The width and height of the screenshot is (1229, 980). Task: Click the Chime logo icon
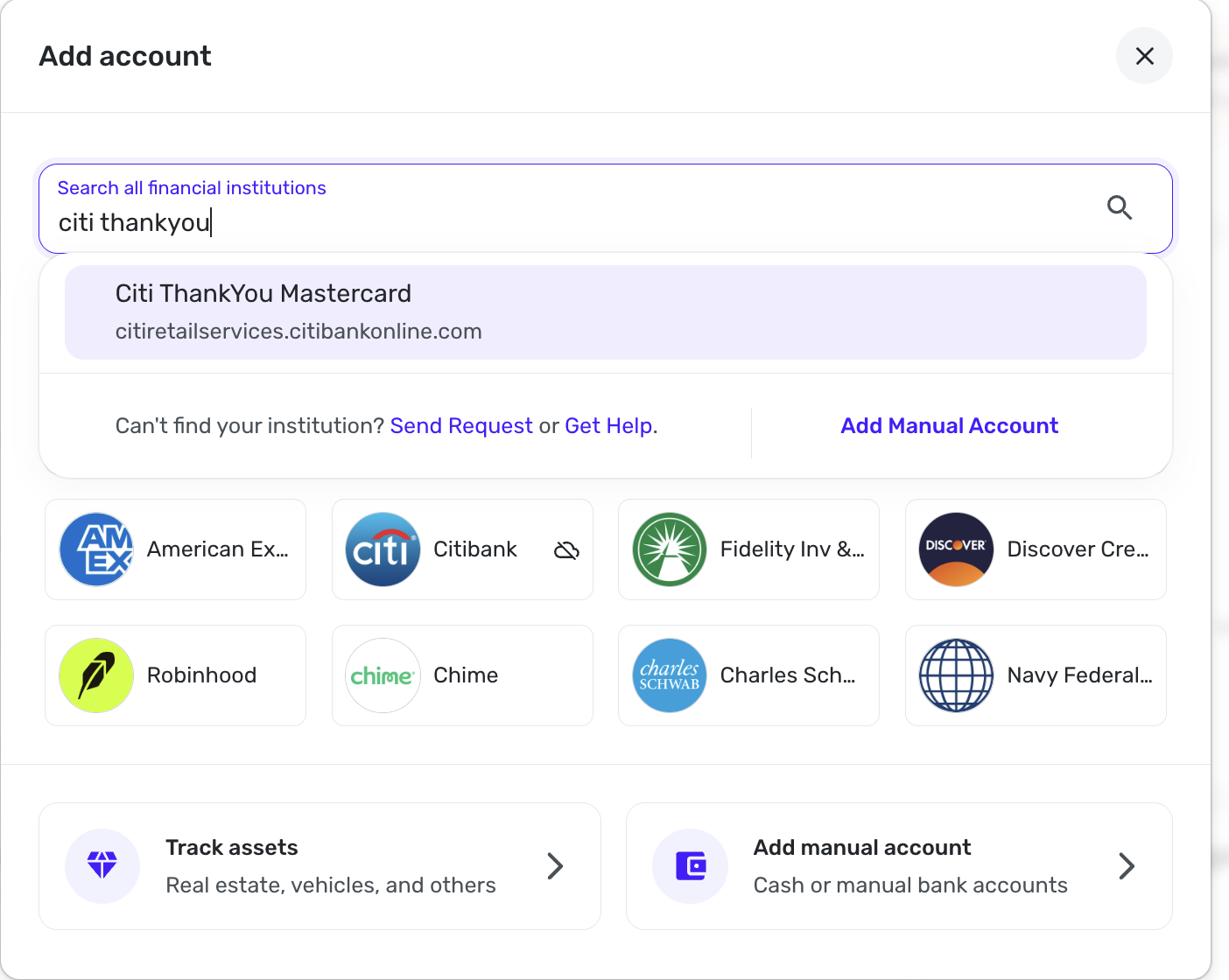tap(383, 675)
